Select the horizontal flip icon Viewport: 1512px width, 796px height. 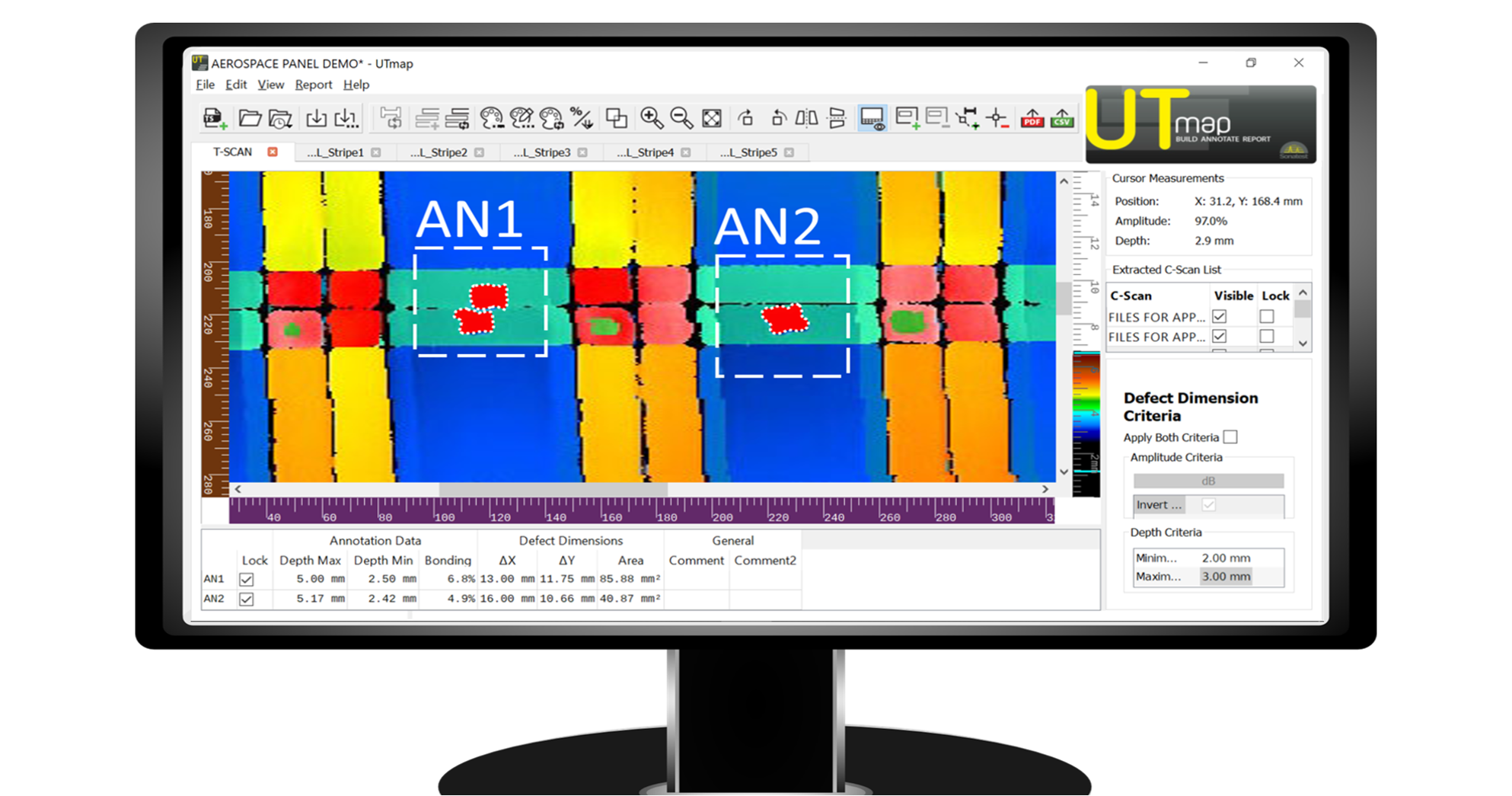pyautogui.click(x=809, y=117)
